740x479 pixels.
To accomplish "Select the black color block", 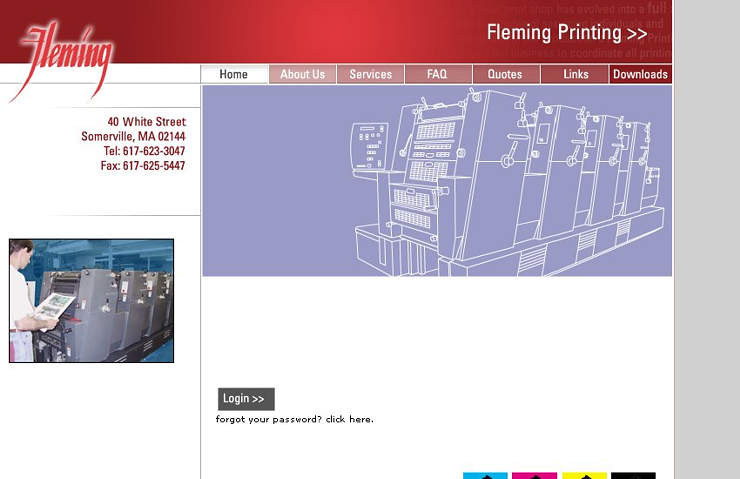I will click(x=633, y=475).
